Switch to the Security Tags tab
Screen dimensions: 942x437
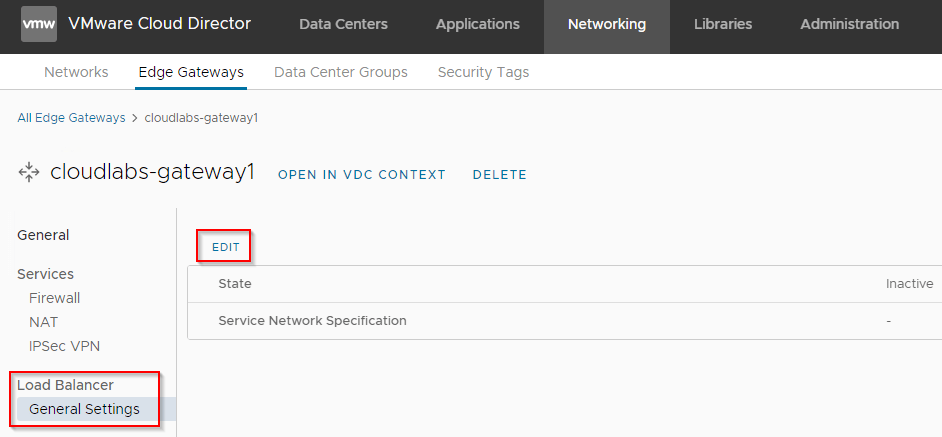tap(483, 72)
